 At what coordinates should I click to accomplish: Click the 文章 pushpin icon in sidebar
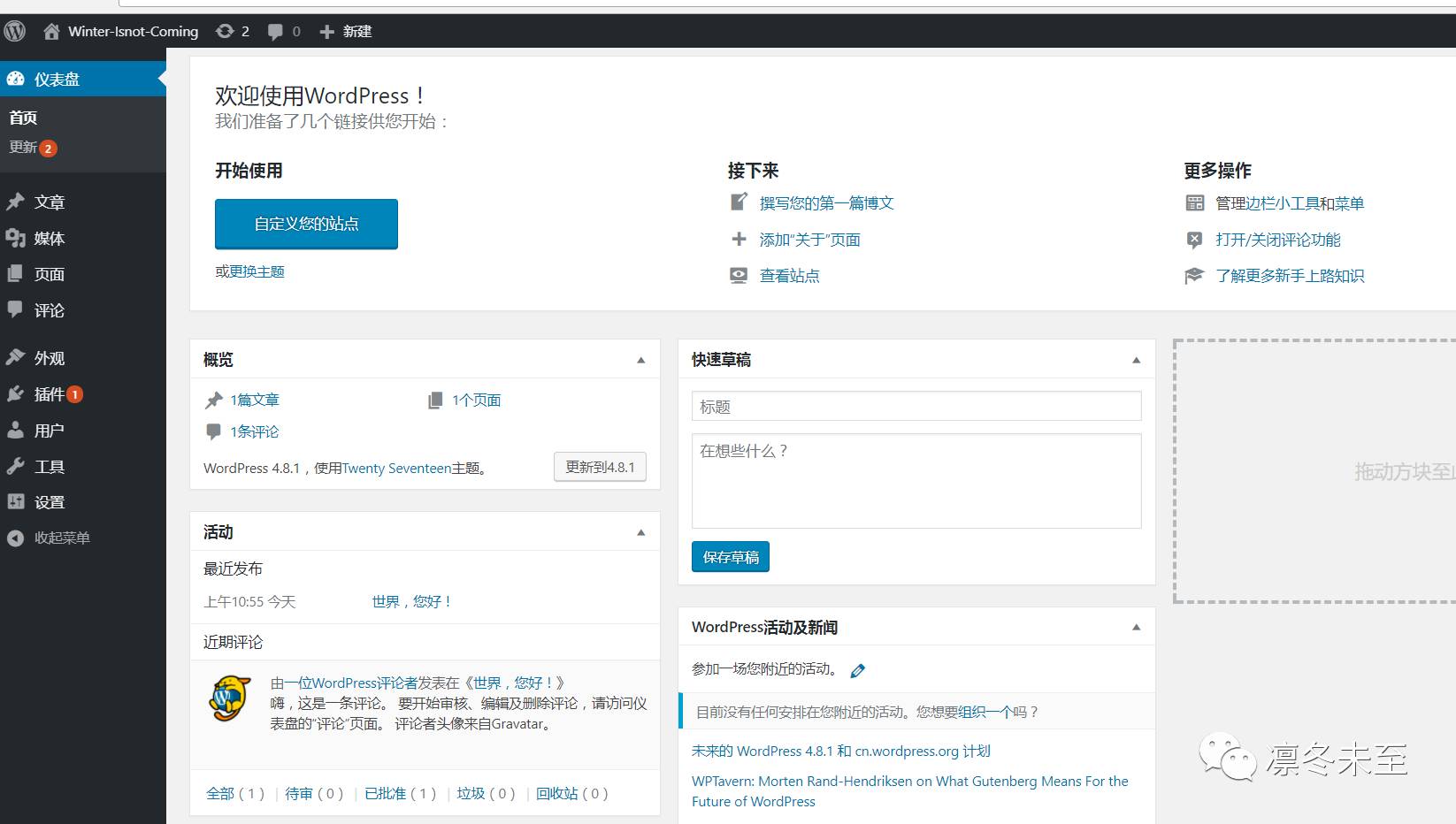click(16, 202)
